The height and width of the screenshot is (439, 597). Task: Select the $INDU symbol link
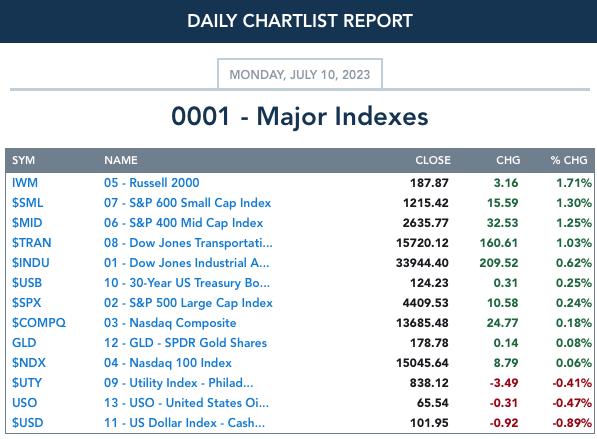(30, 263)
